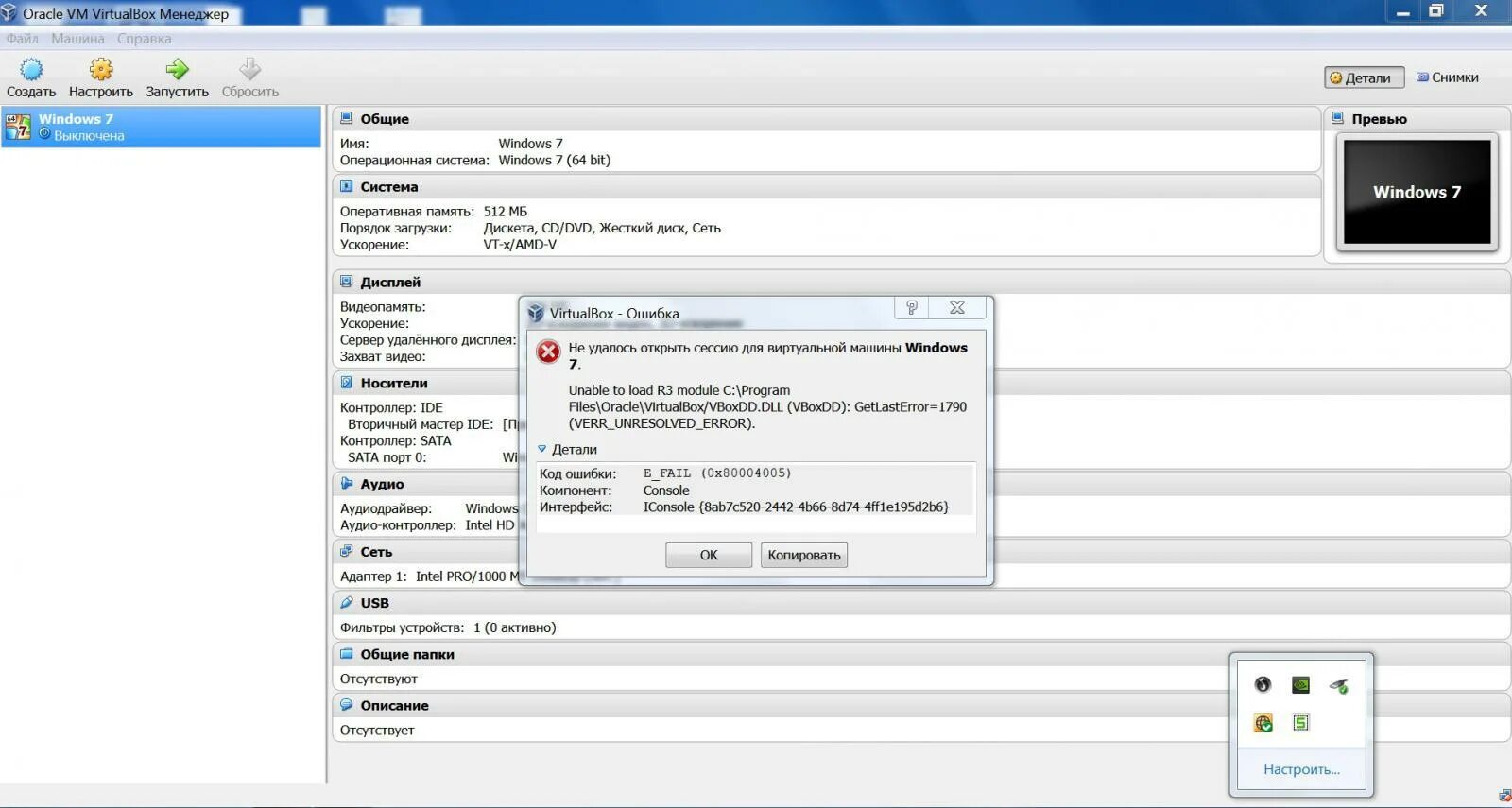
Task: Click the Общие section icon
Action: pos(346,118)
